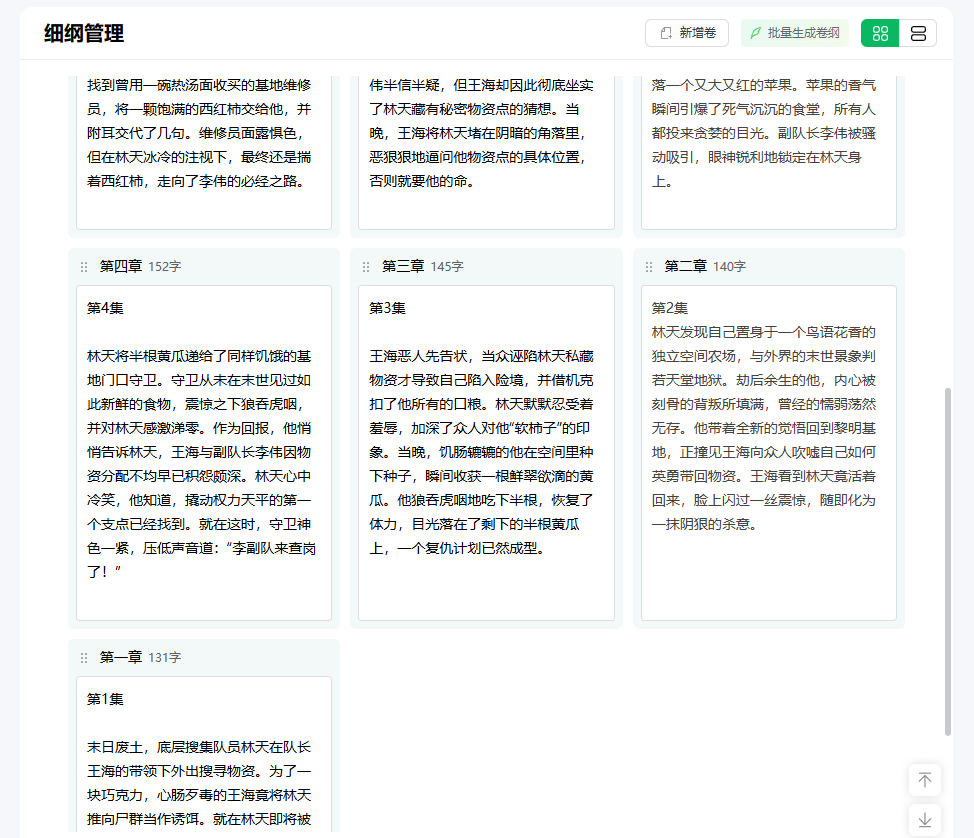Select the 第四章 chapter title

[121, 266]
